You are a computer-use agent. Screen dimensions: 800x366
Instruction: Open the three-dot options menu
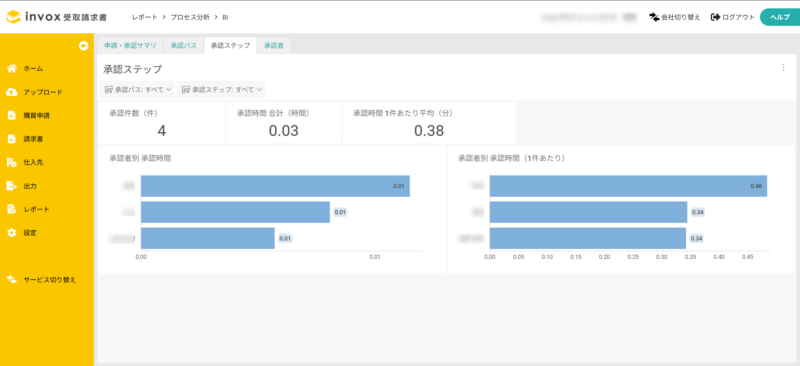(783, 67)
